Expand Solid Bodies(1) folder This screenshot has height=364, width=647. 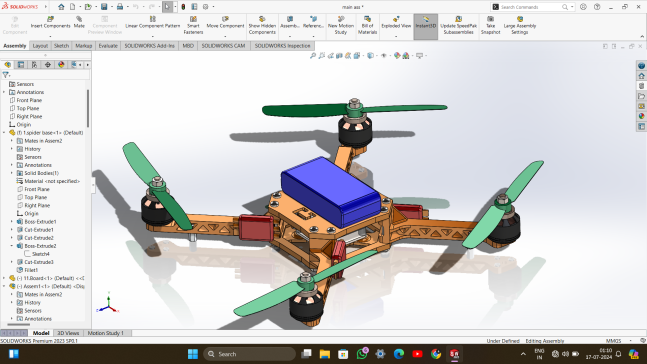pos(12,173)
